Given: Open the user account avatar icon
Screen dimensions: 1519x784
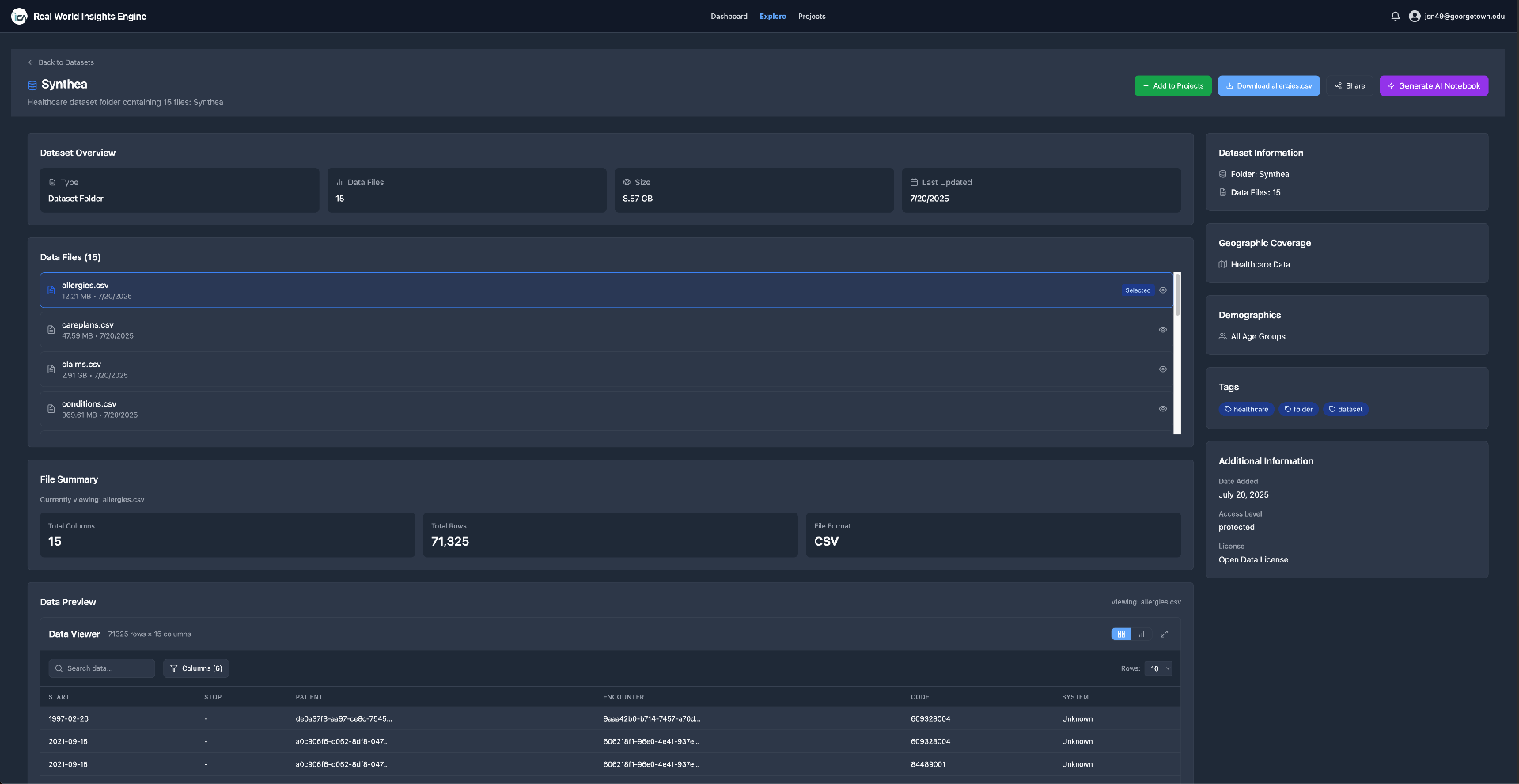Looking at the screenshot, I should [1415, 16].
